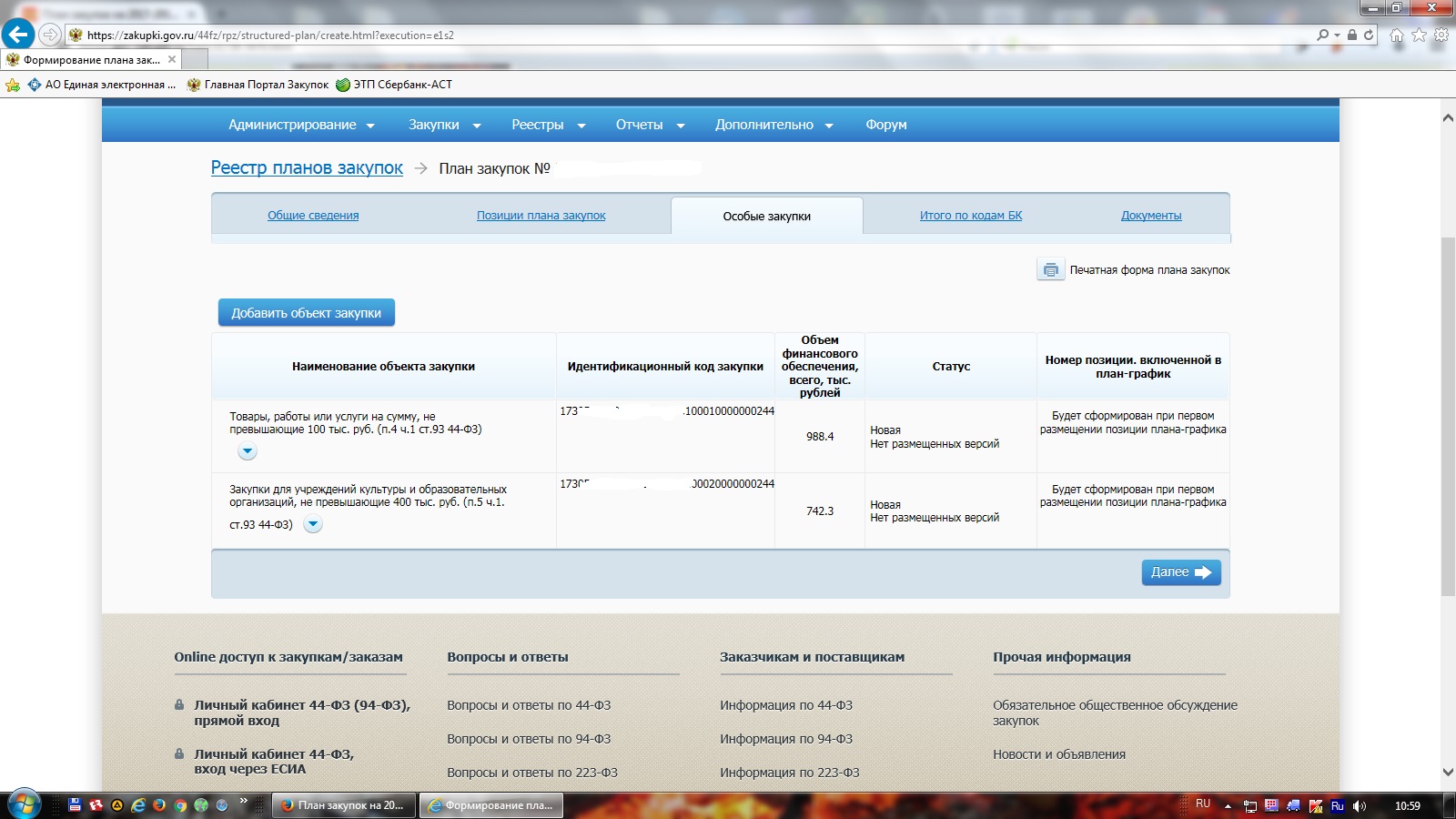Expand details for the 400 тыс. руб. purchase row
The image size is (1456, 819).
click(x=312, y=524)
